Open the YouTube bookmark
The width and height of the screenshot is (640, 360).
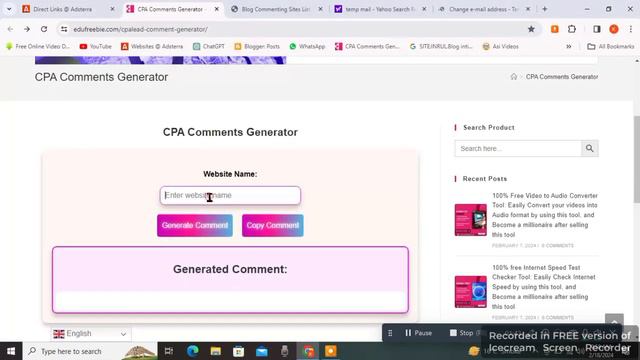click(96, 47)
